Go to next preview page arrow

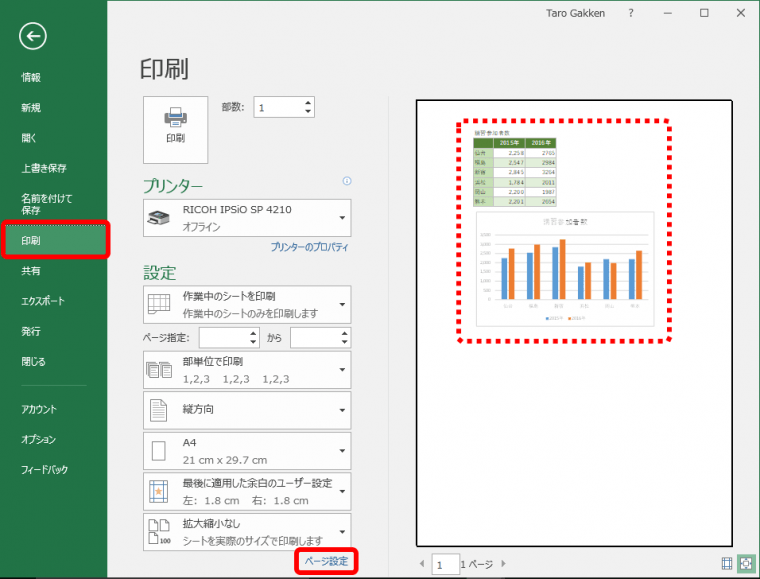(x=504, y=563)
